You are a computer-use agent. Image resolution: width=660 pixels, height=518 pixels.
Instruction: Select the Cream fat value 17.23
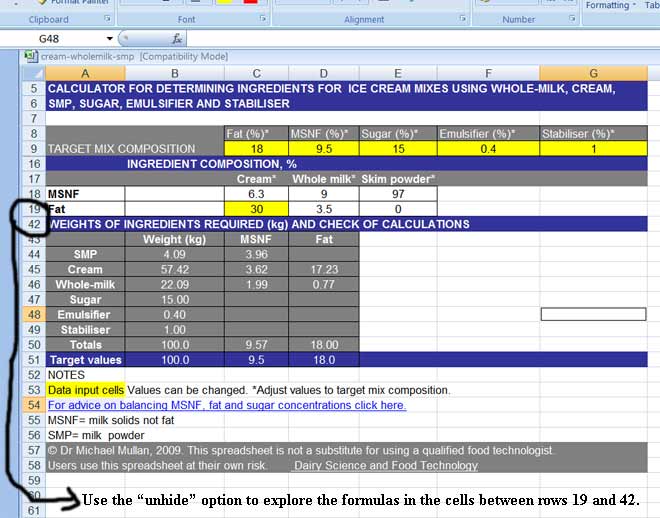(323, 269)
